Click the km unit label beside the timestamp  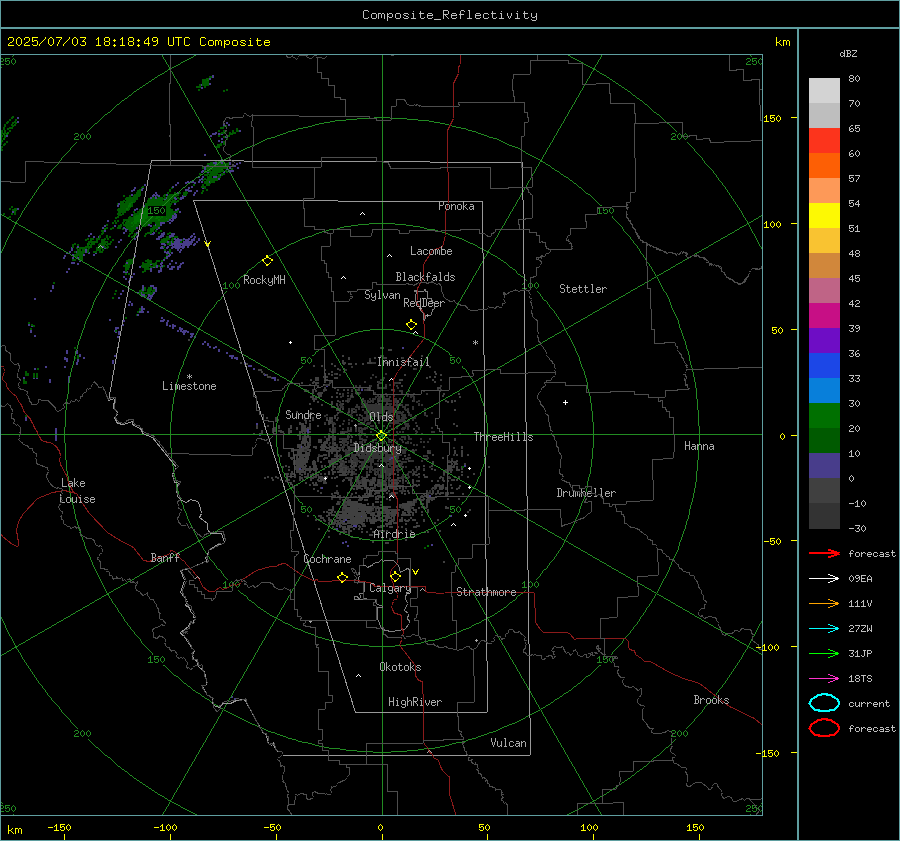(783, 42)
